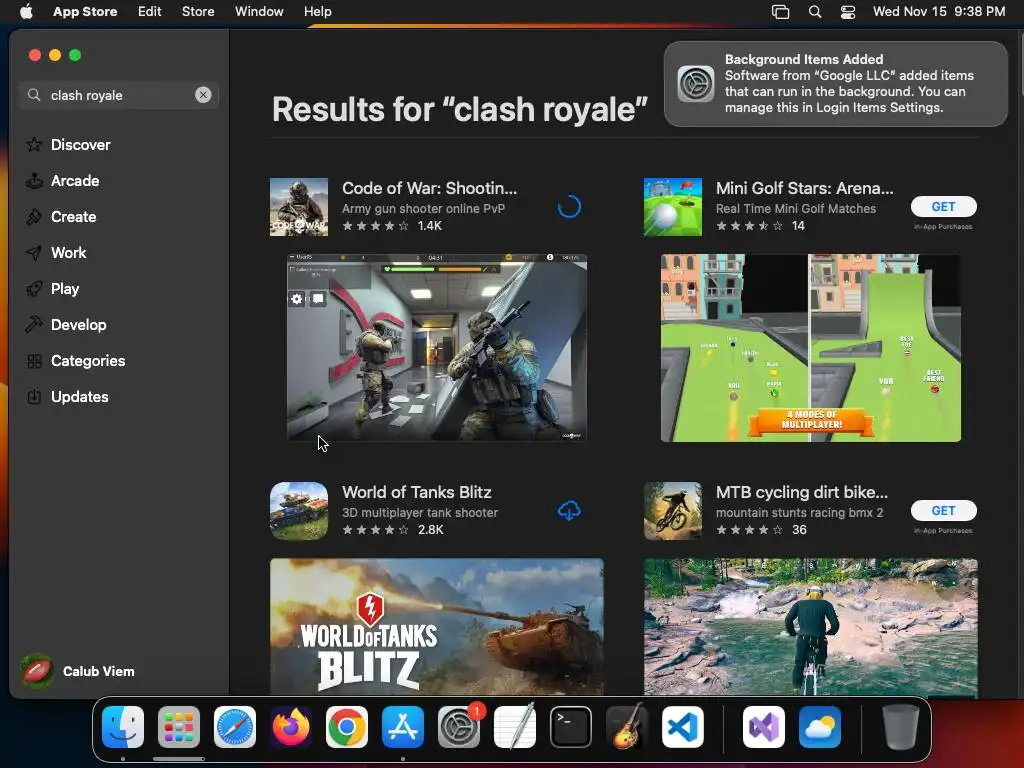Get Mini Golf Stars: Arena app

[x=944, y=206]
